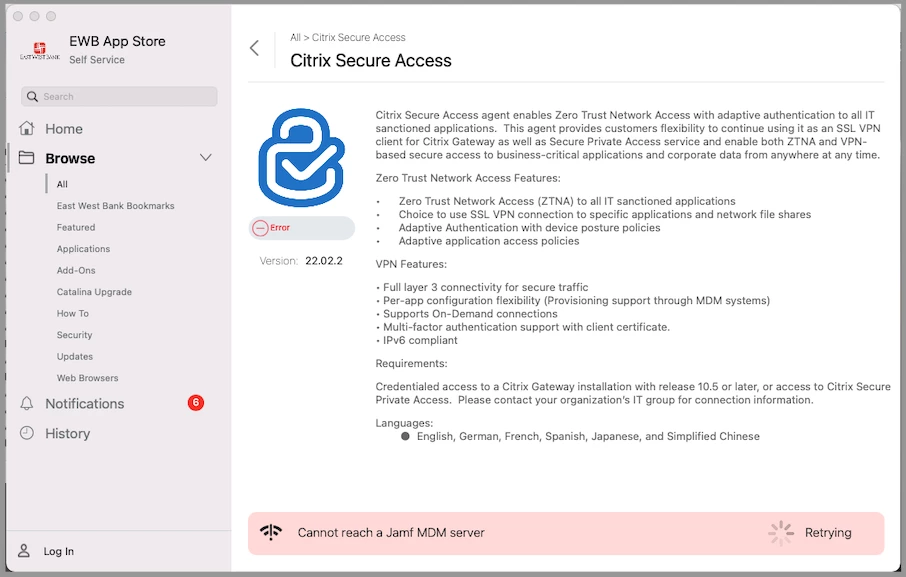Open the Security category

[75, 334]
